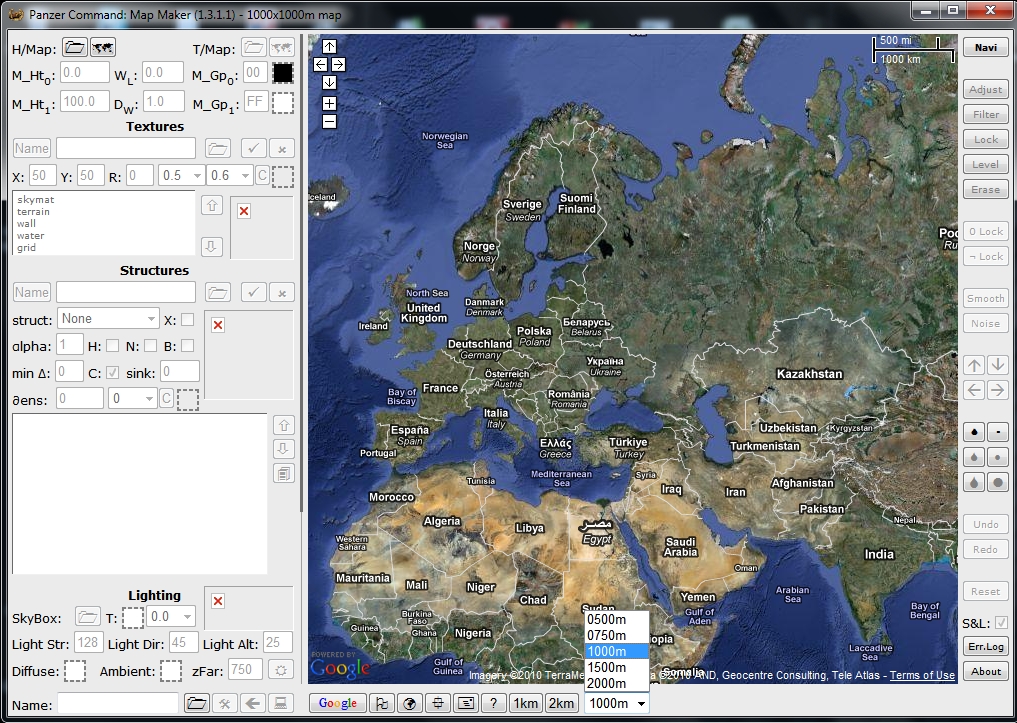
Task: Toggle the B checkbox in Structures
Action: 187,346
